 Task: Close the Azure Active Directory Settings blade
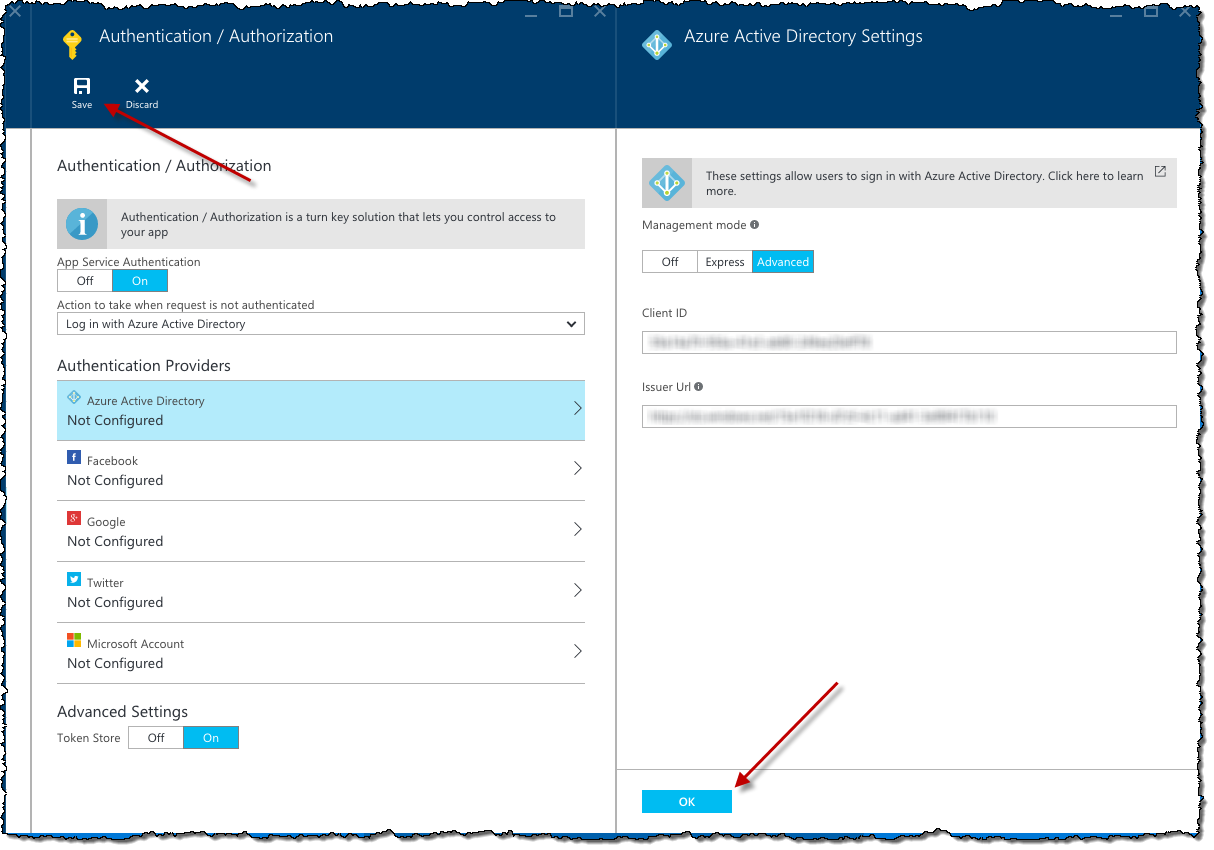(x=1185, y=11)
